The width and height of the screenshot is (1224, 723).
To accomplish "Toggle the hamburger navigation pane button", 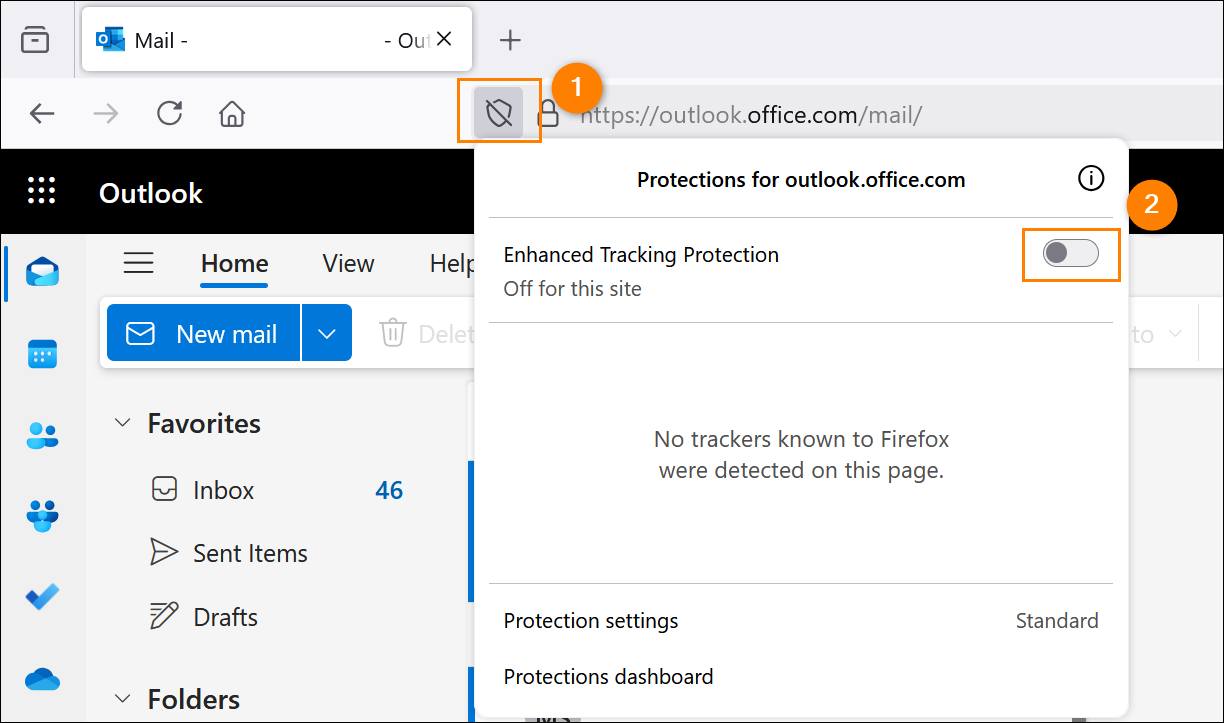I will coord(138,263).
